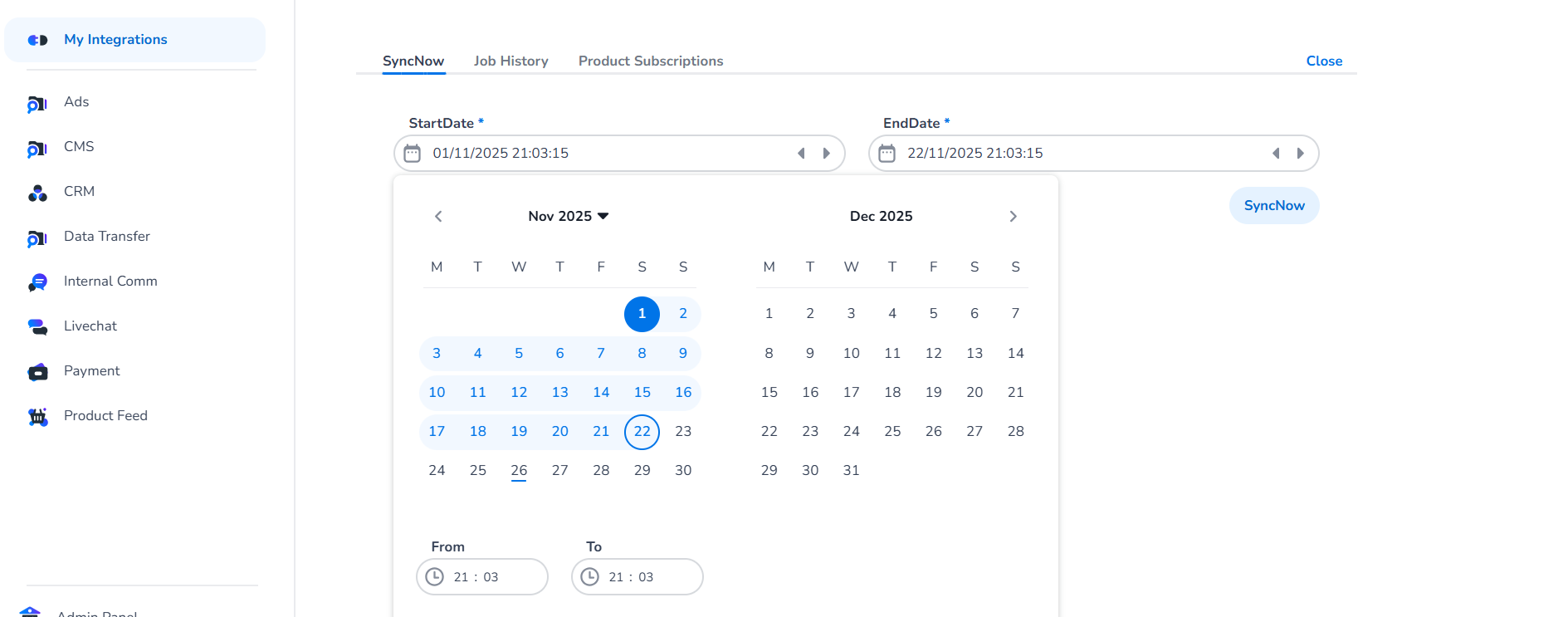Viewport: 1568px width, 617px height.
Task: Go to next month in calendar
Action: (1013, 217)
